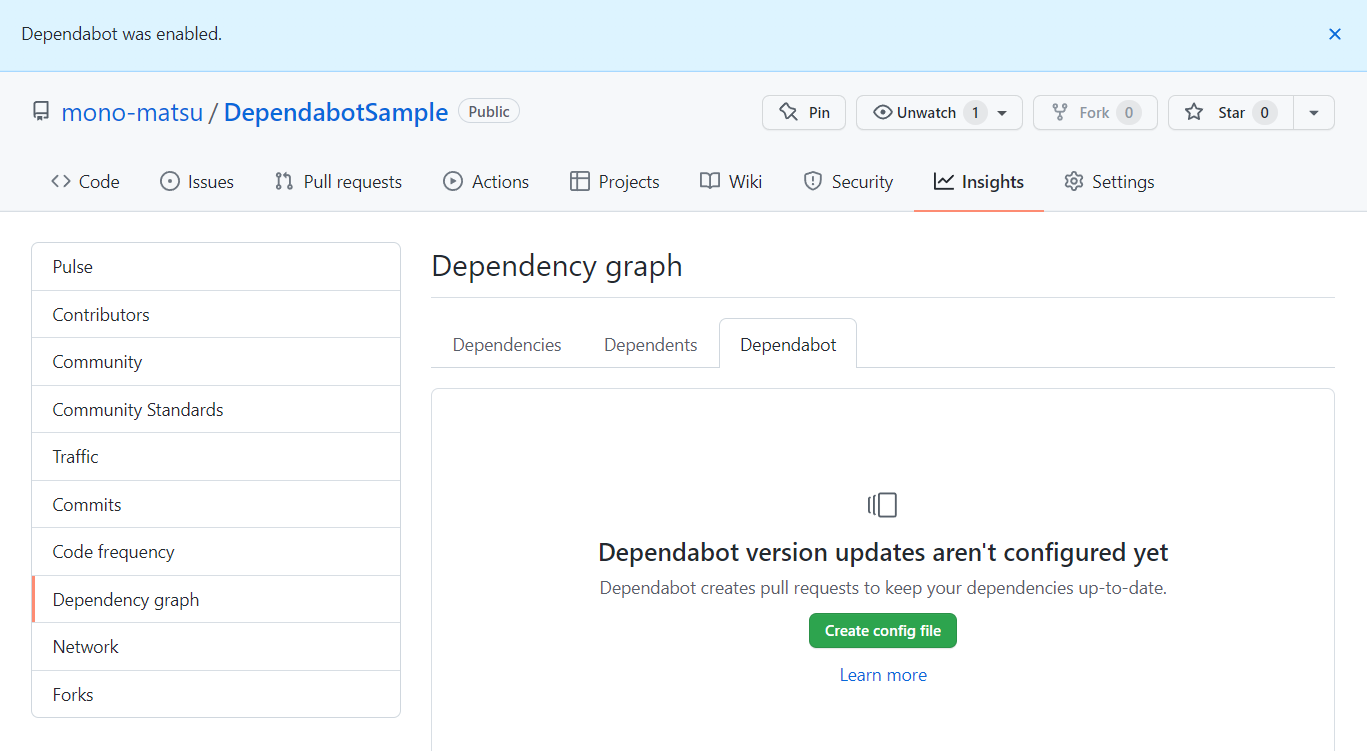1367x751 pixels.
Task: Open Actions using its play-circle icon
Action: click(455, 181)
